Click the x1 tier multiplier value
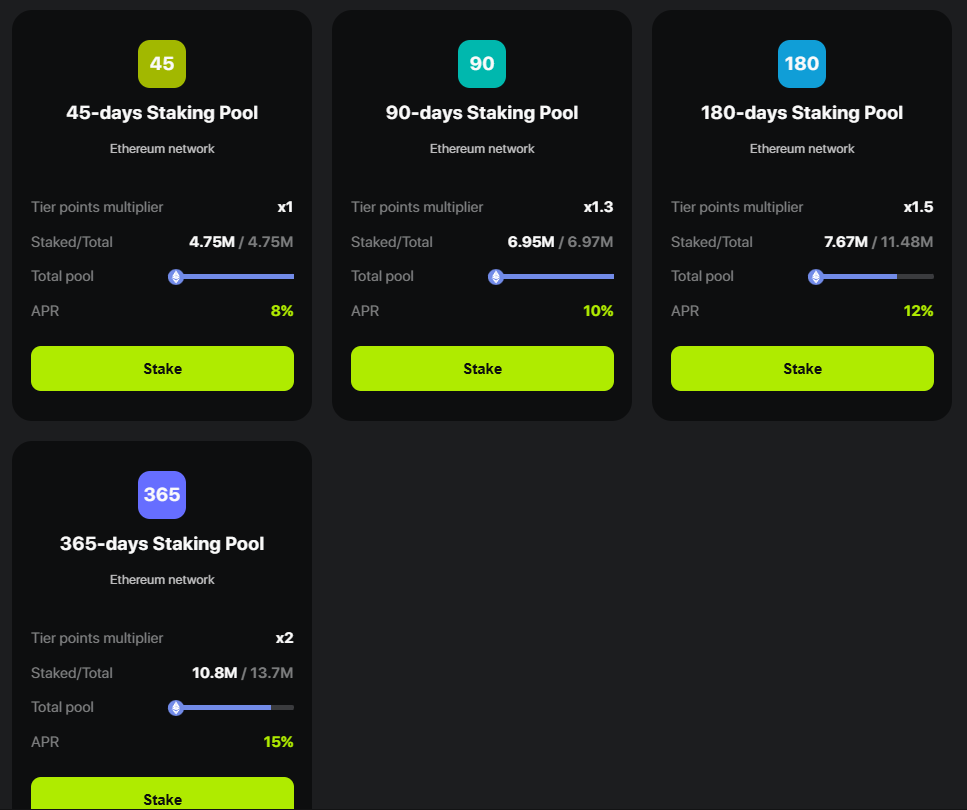The height and width of the screenshot is (810, 967). click(x=285, y=207)
